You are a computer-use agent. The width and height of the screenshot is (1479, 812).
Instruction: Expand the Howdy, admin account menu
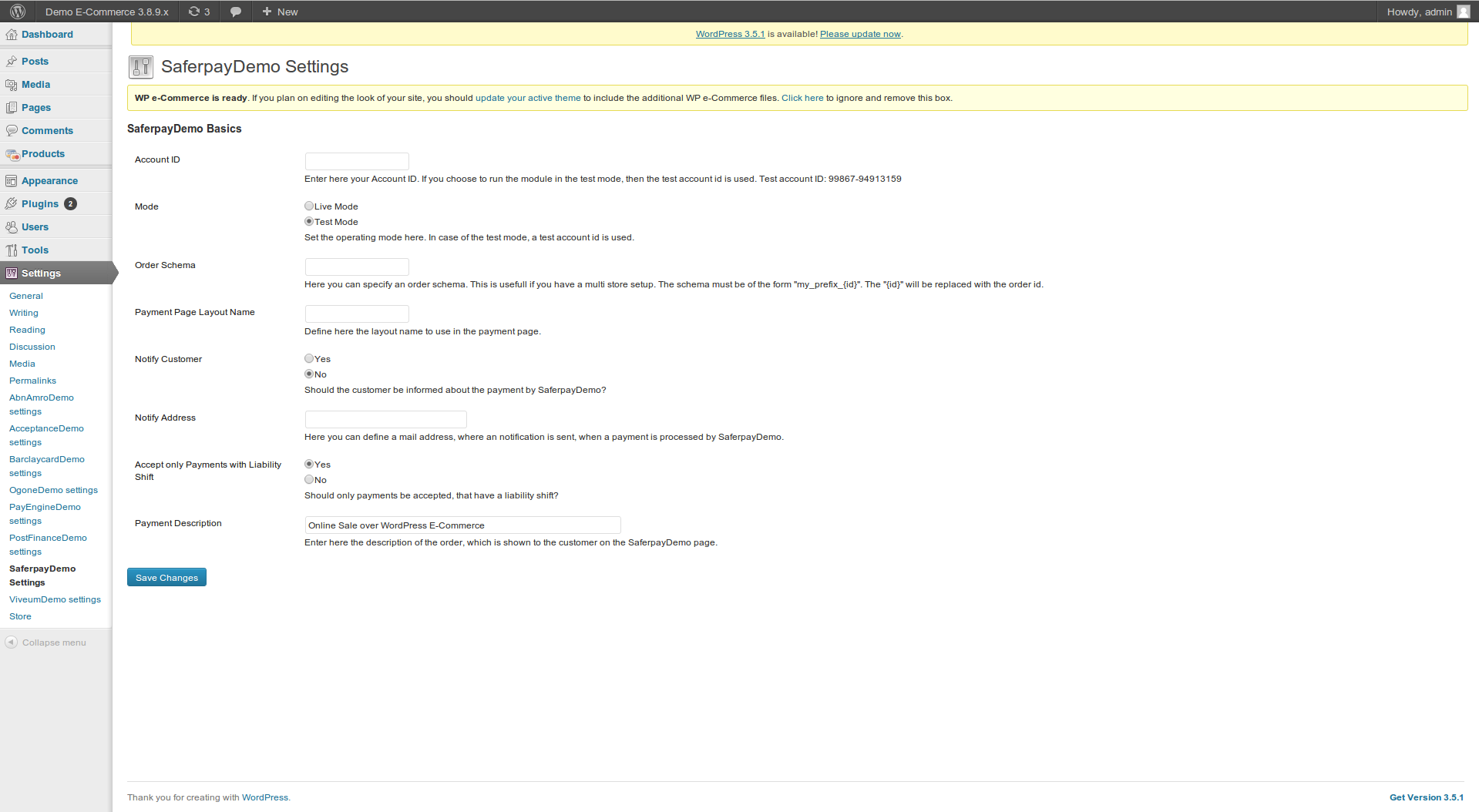[x=1419, y=12]
